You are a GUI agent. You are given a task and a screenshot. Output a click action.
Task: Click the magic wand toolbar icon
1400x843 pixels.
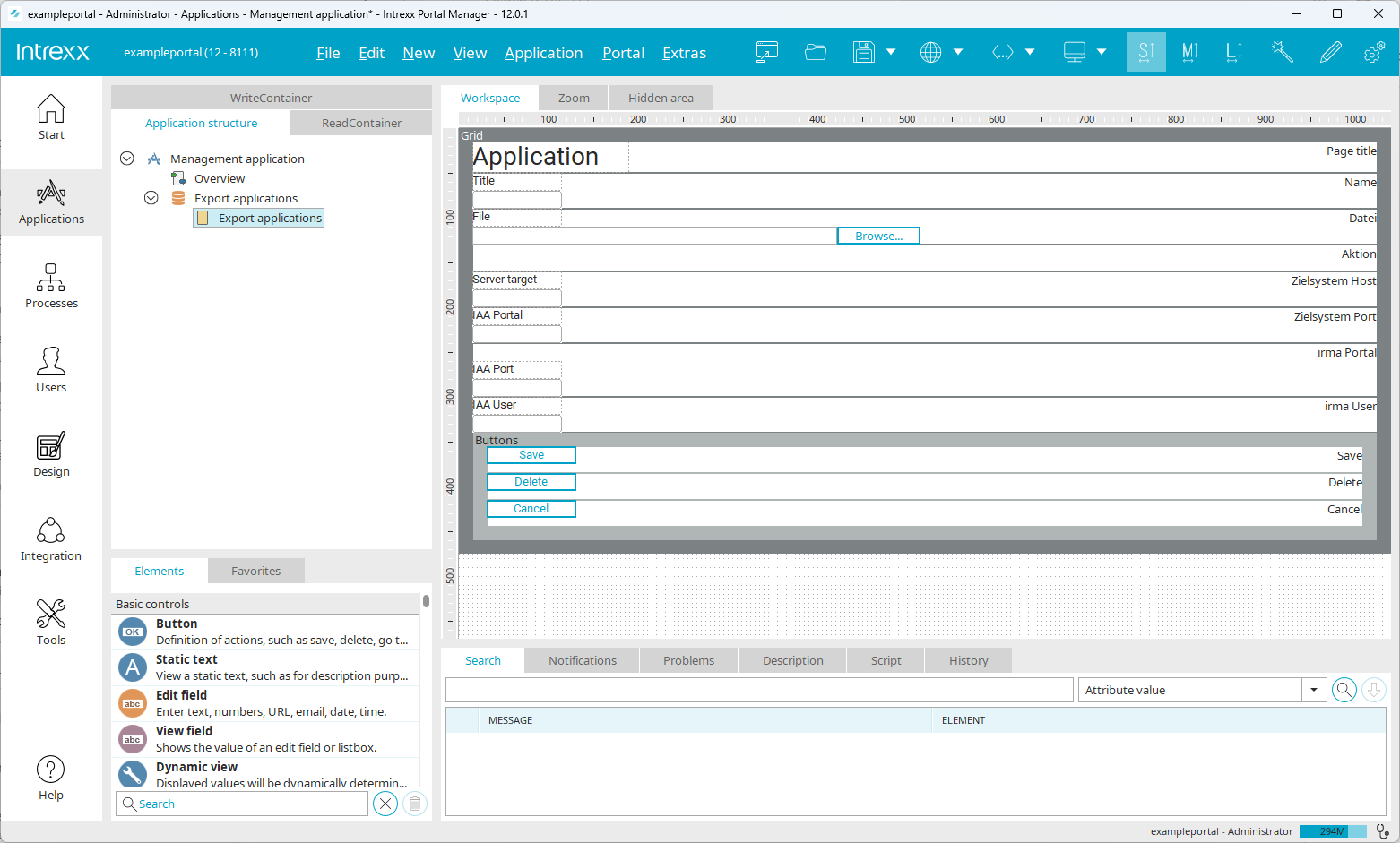point(1282,52)
